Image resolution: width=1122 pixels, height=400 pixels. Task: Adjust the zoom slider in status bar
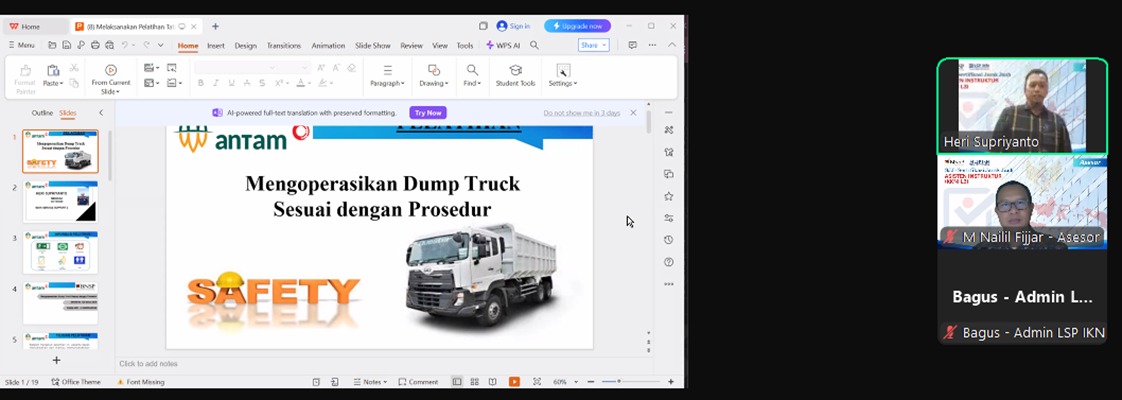click(x=619, y=382)
